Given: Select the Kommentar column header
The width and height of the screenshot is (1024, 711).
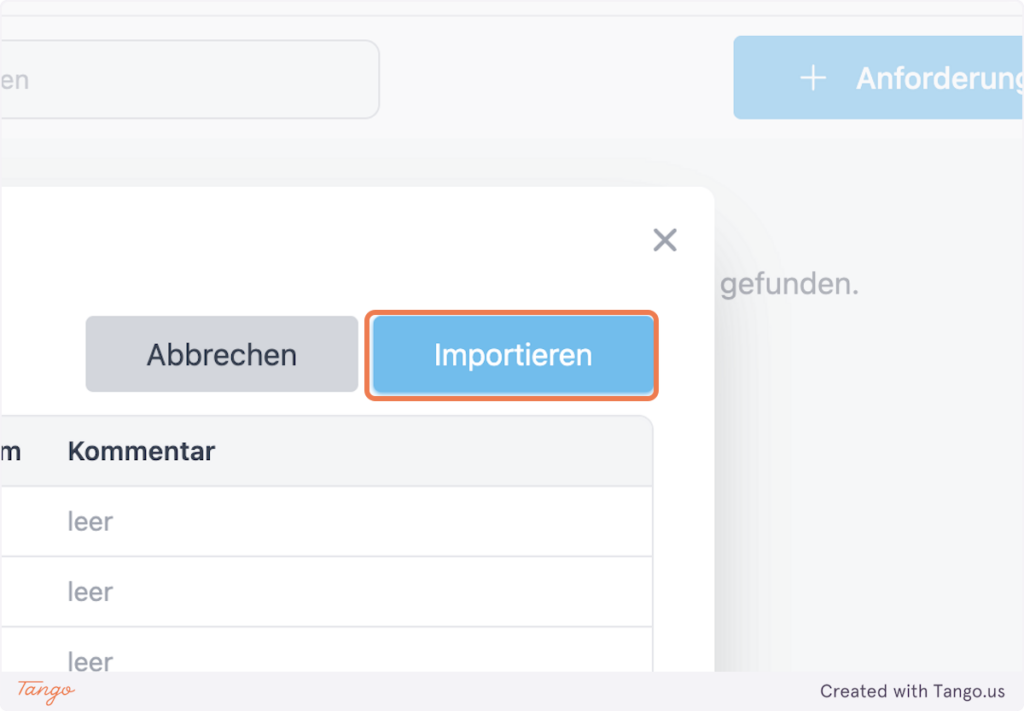Looking at the screenshot, I should tap(141, 451).
